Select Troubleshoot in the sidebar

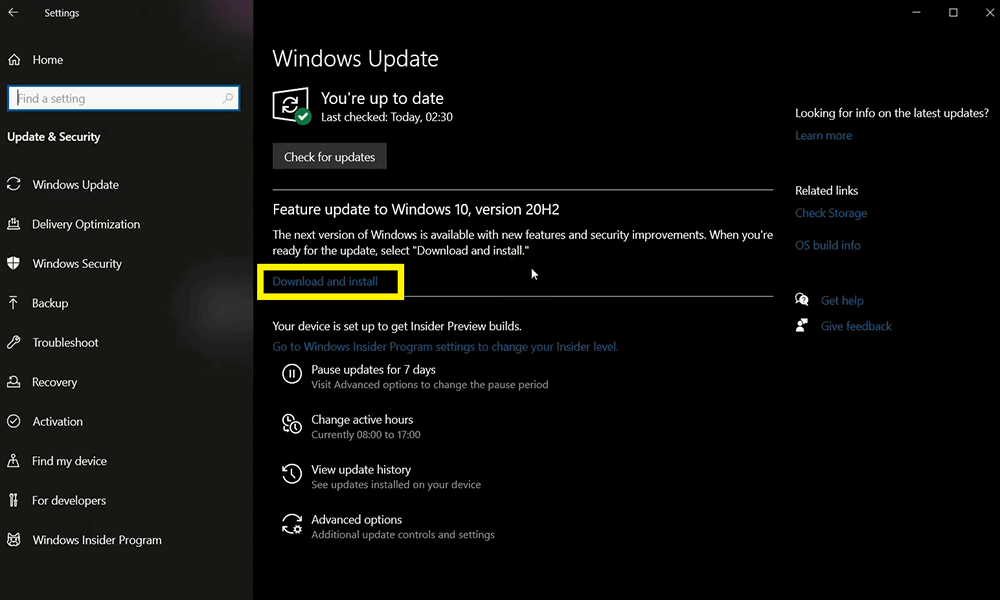tap(65, 342)
